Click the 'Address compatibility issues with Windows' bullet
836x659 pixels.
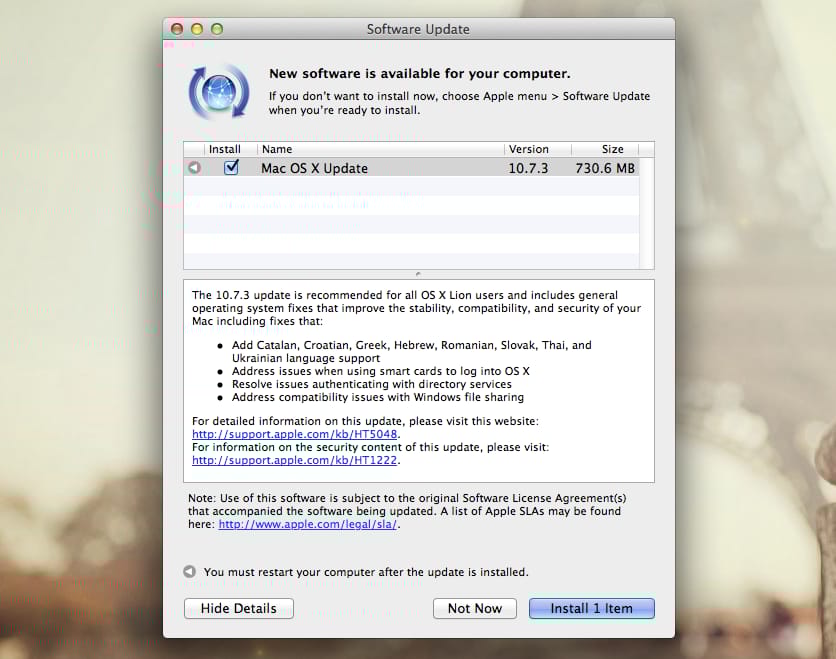pyautogui.click(x=377, y=397)
